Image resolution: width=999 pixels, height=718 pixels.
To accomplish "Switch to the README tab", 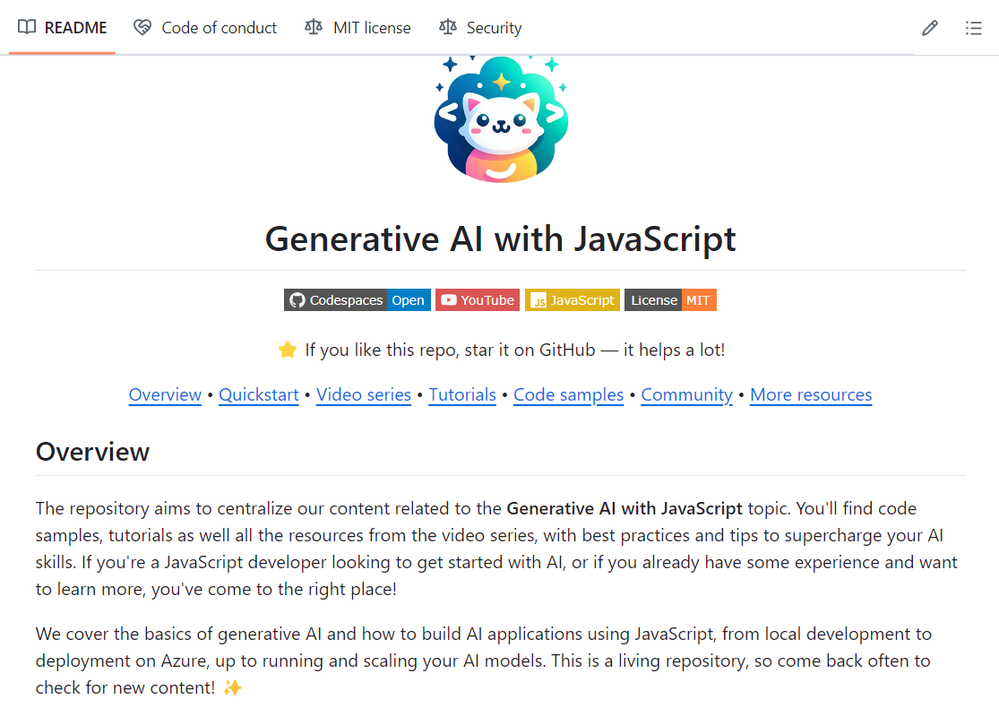I will [62, 28].
